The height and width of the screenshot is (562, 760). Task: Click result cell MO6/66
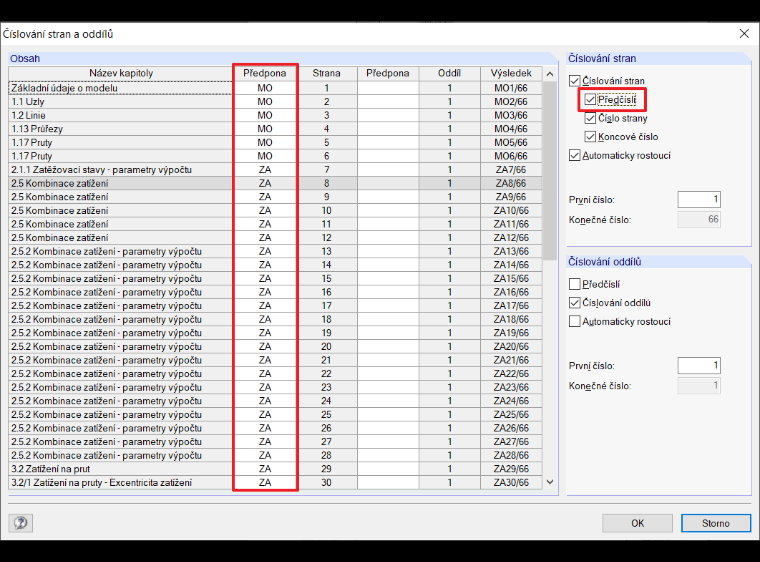511,156
